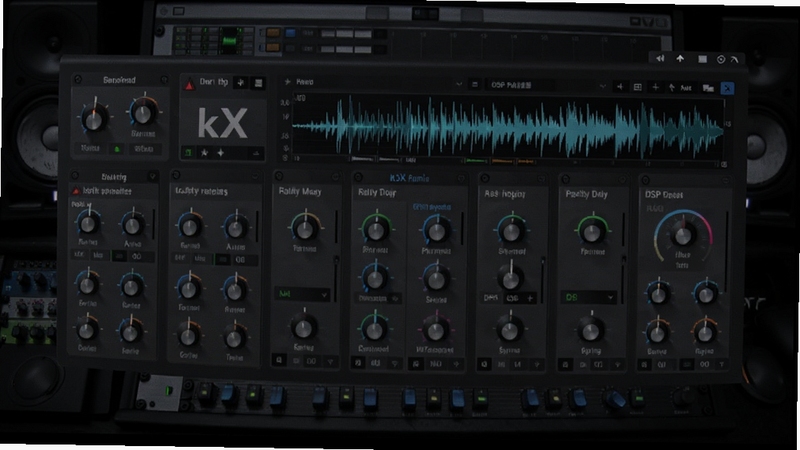800x450 pixels.
Task: Click the Rality Masy panel title
Action: coord(300,191)
